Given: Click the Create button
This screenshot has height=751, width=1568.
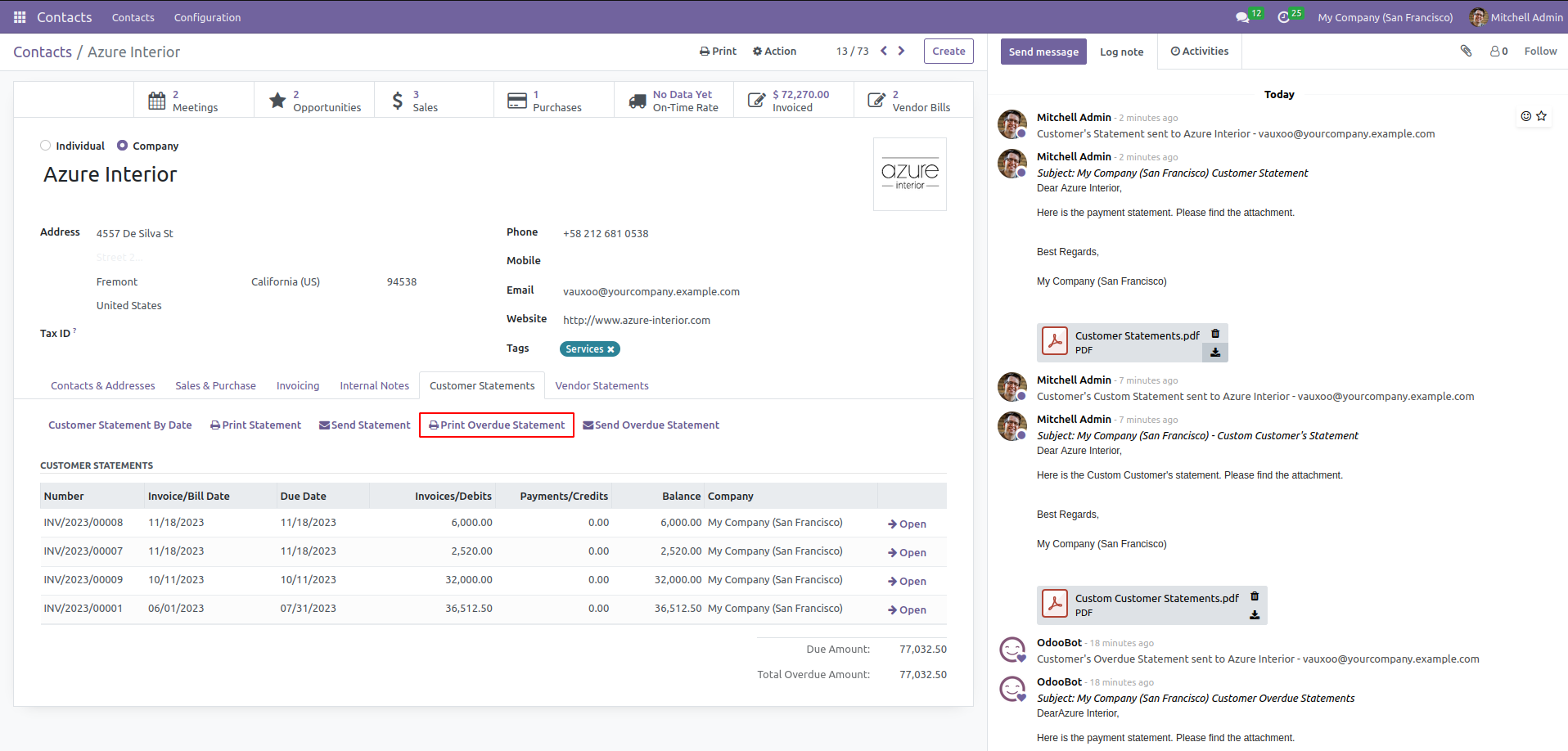Looking at the screenshot, I should pos(948,51).
